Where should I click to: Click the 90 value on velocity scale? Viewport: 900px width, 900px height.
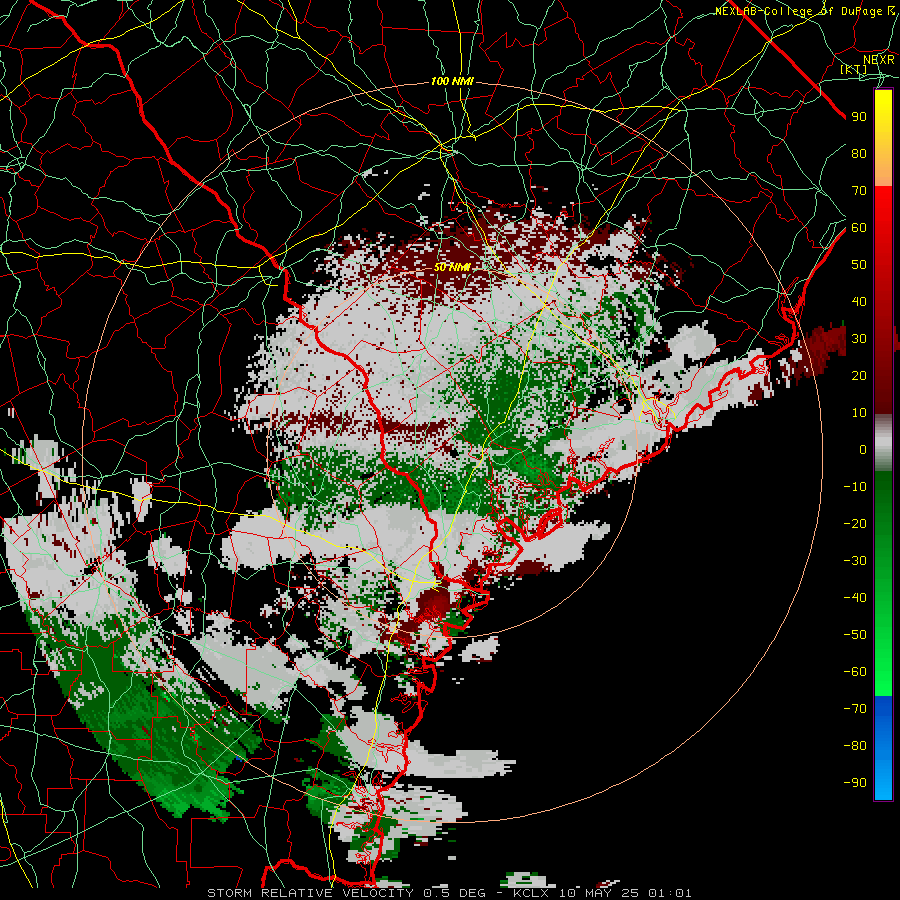(859, 117)
